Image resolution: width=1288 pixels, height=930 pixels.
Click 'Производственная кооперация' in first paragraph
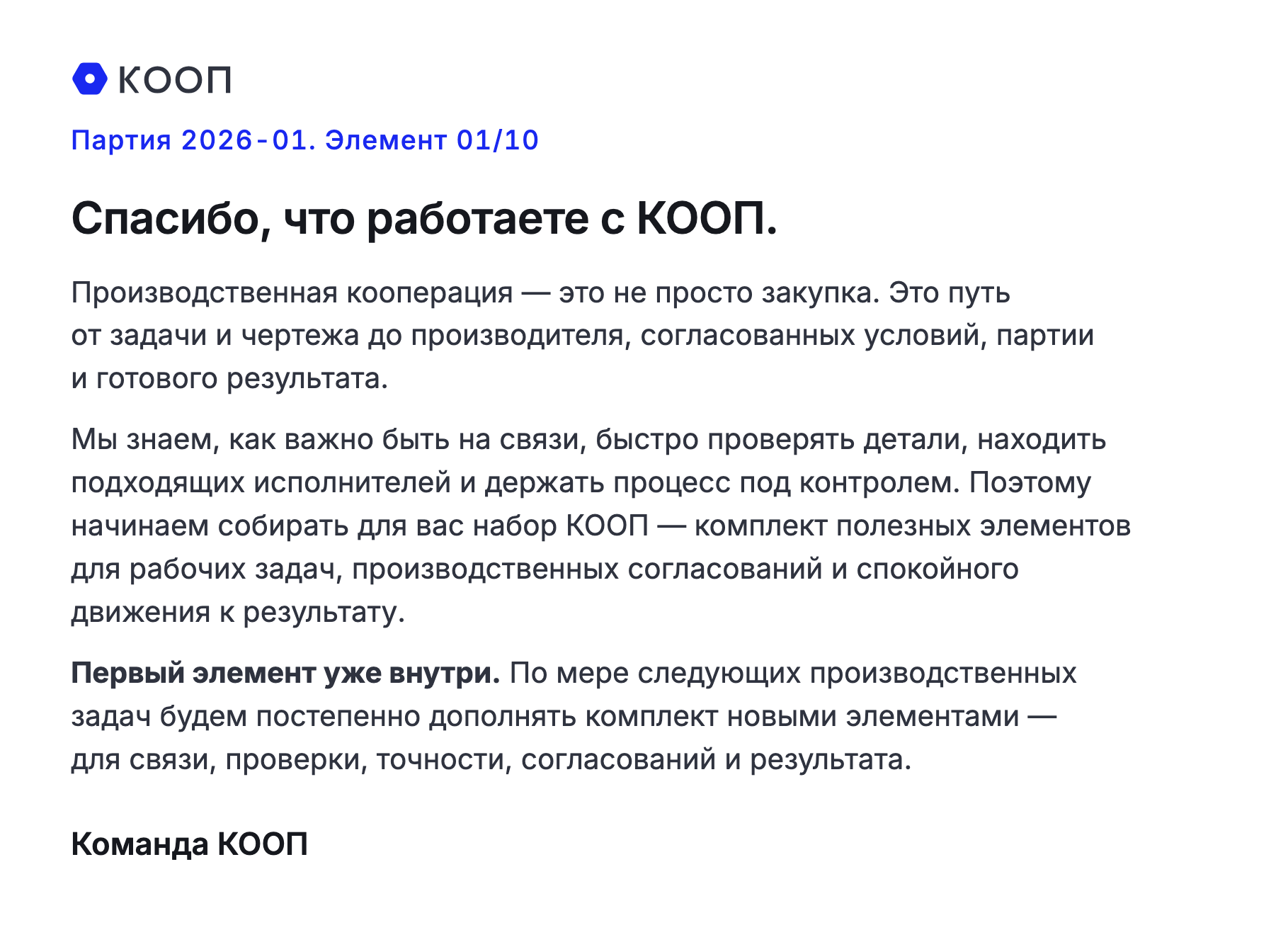click(x=292, y=293)
